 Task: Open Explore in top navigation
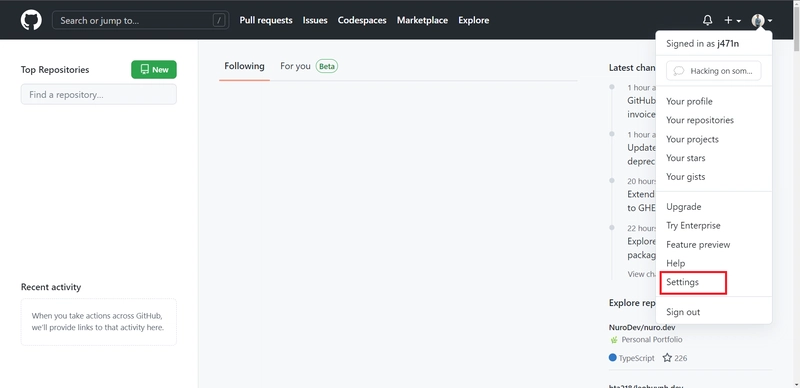pyautogui.click(x=473, y=20)
